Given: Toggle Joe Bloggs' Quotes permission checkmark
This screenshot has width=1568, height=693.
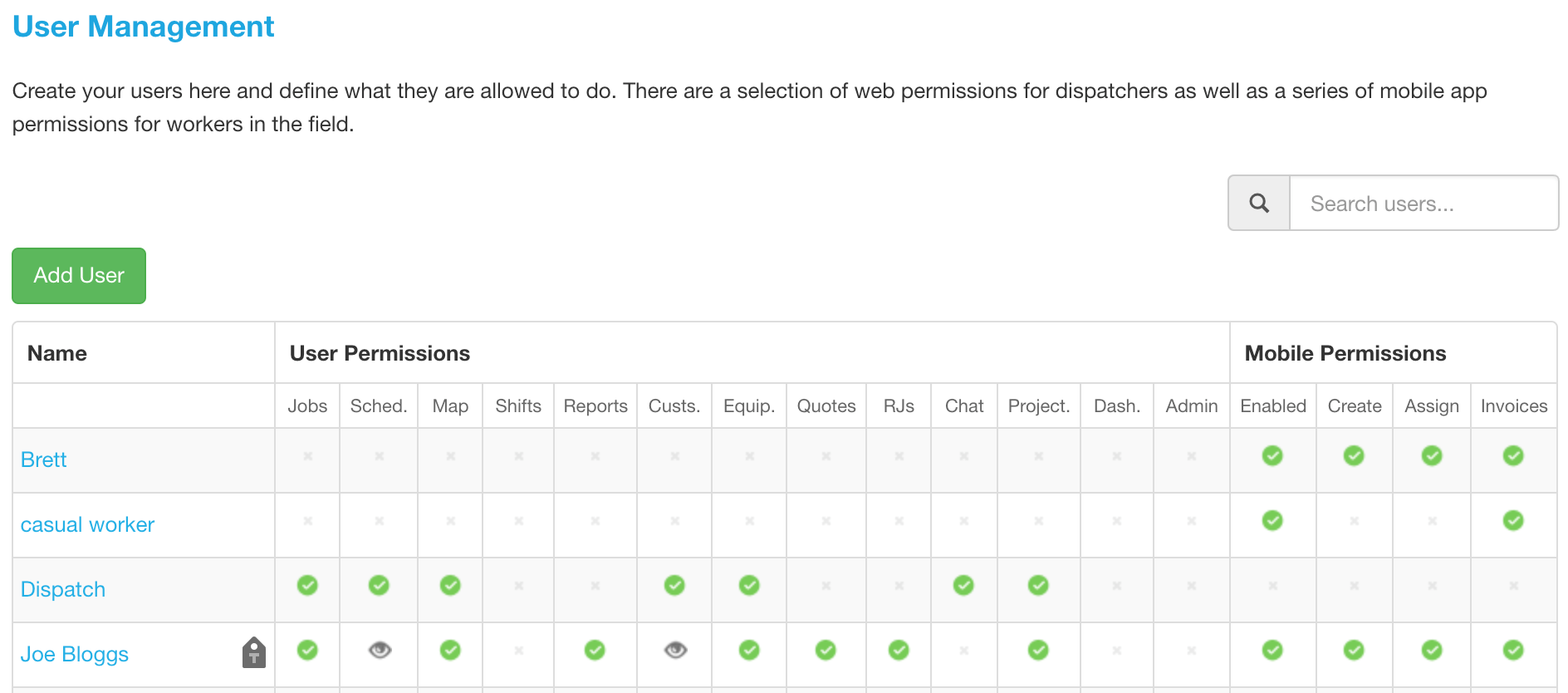Looking at the screenshot, I should tap(826, 650).
